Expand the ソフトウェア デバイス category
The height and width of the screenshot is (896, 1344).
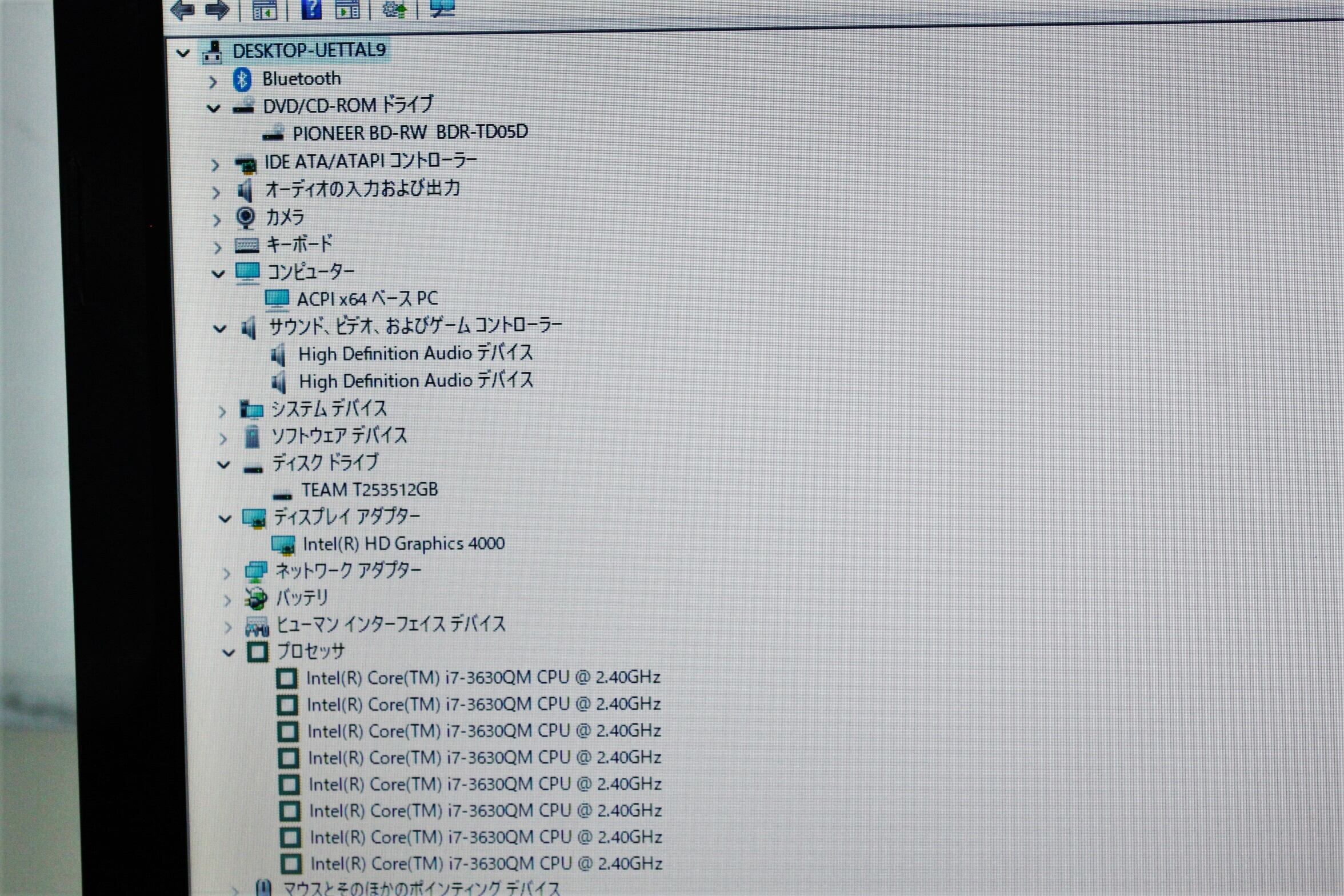click(x=222, y=439)
